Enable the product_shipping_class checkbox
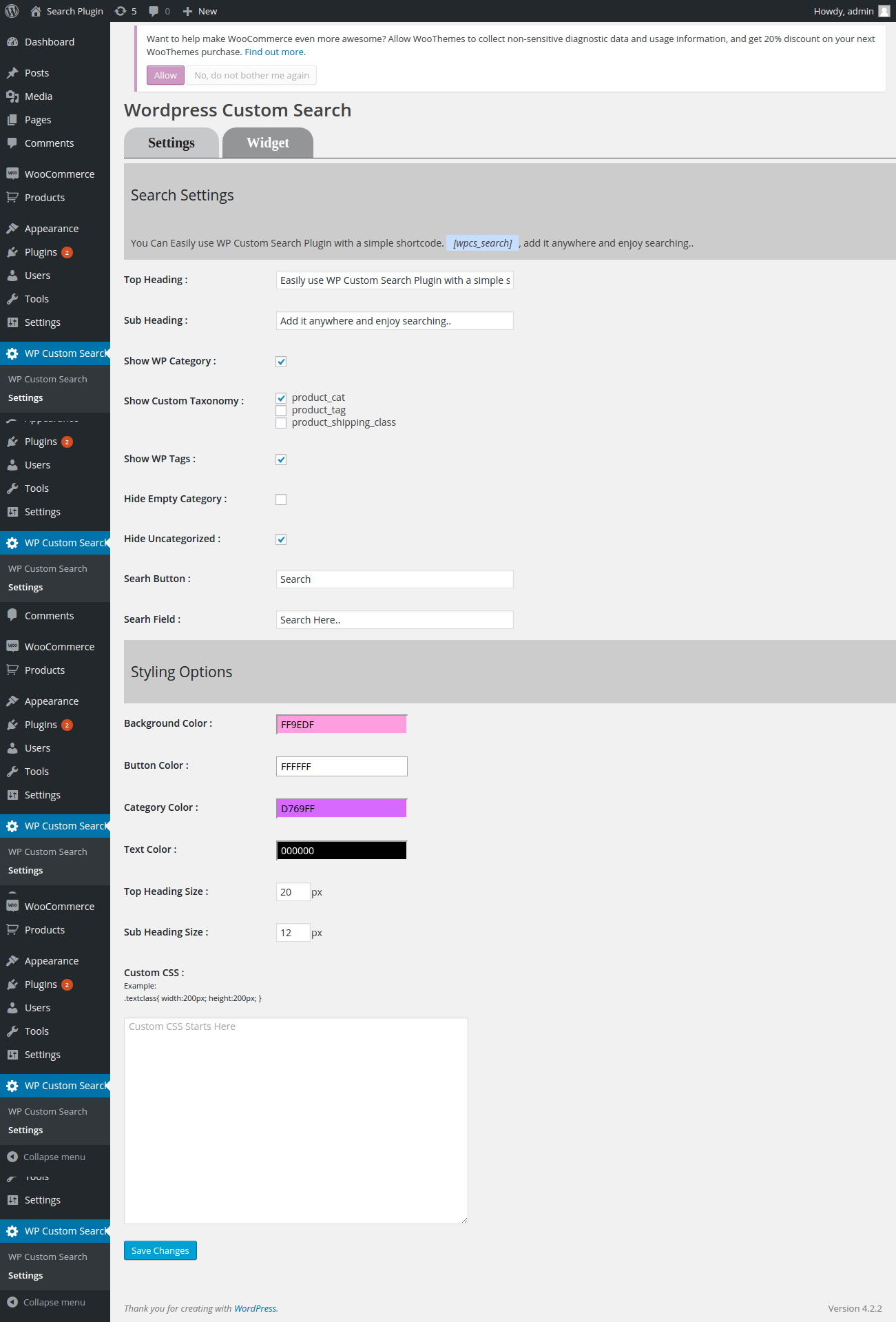This screenshot has width=896, height=1322. (x=281, y=423)
